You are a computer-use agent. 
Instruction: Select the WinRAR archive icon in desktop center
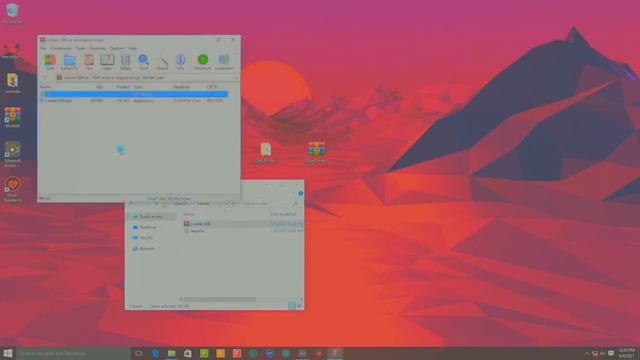pyautogui.click(x=316, y=152)
